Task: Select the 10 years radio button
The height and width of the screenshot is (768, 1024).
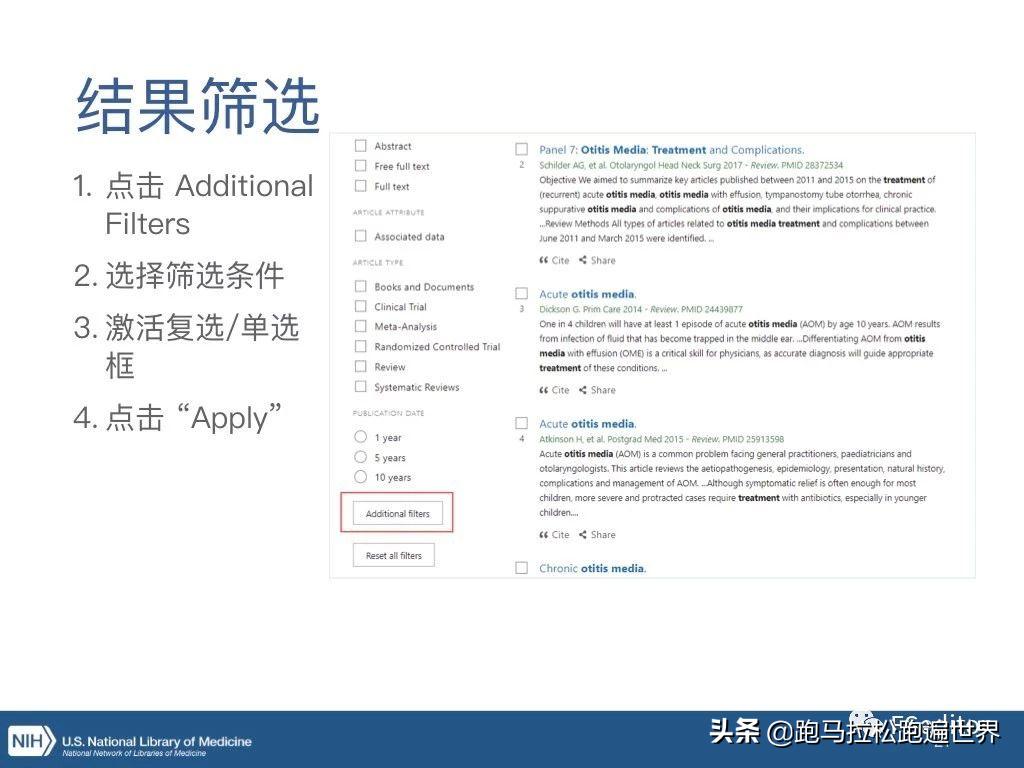Action: [x=360, y=477]
